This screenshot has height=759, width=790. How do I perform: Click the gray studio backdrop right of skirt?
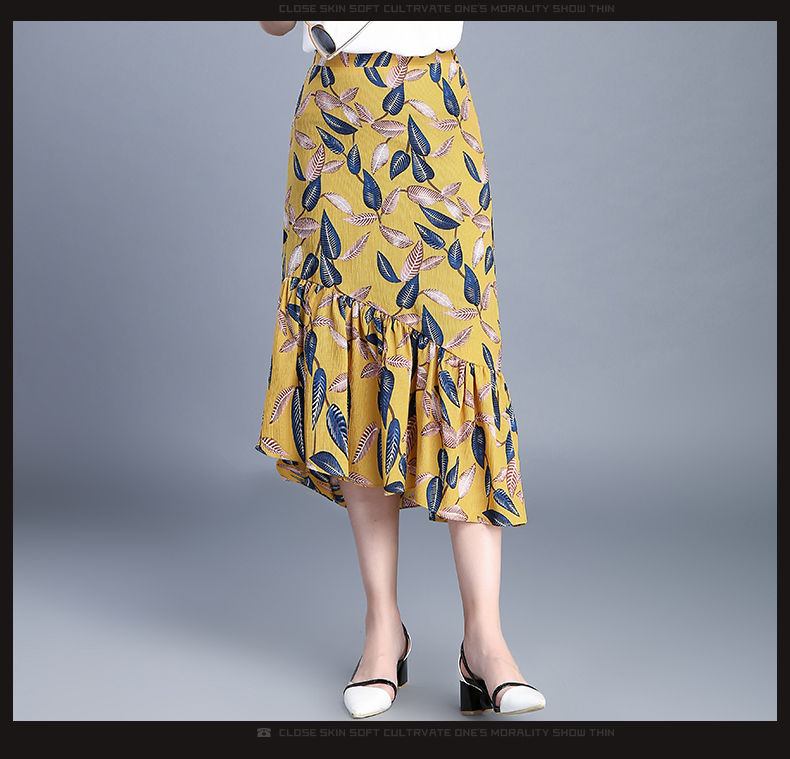(640, 300)
